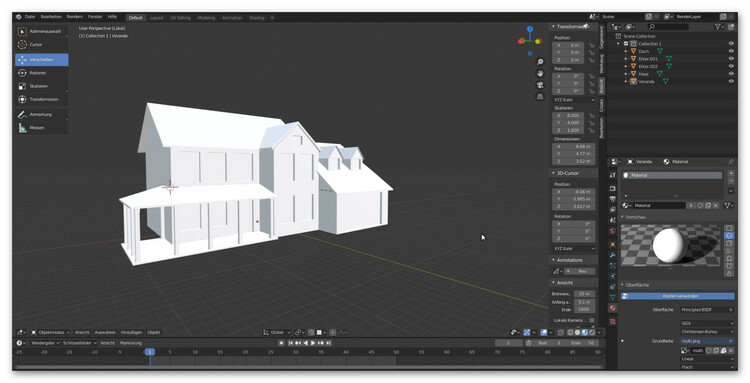Activate the Verschieben move tool
This screenshot has width=750, height=383.
pos(42,60)
